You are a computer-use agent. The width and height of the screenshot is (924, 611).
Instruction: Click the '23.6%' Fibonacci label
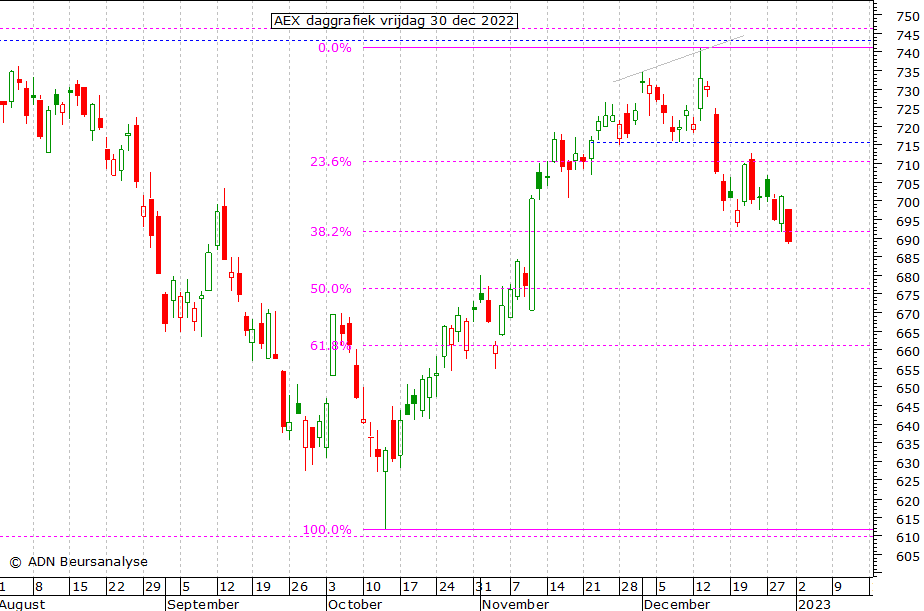[331, 161]
